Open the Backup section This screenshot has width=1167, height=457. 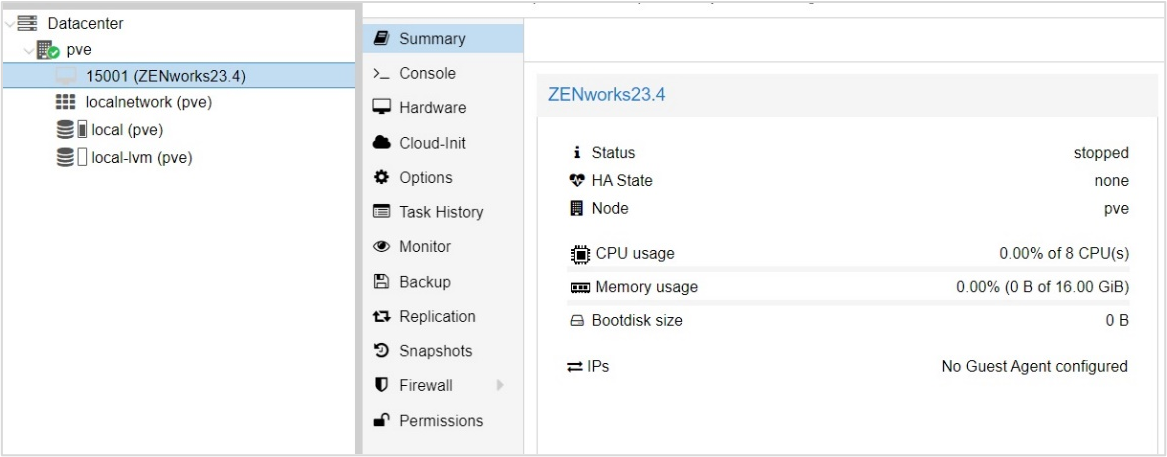[x=424, y=282]
